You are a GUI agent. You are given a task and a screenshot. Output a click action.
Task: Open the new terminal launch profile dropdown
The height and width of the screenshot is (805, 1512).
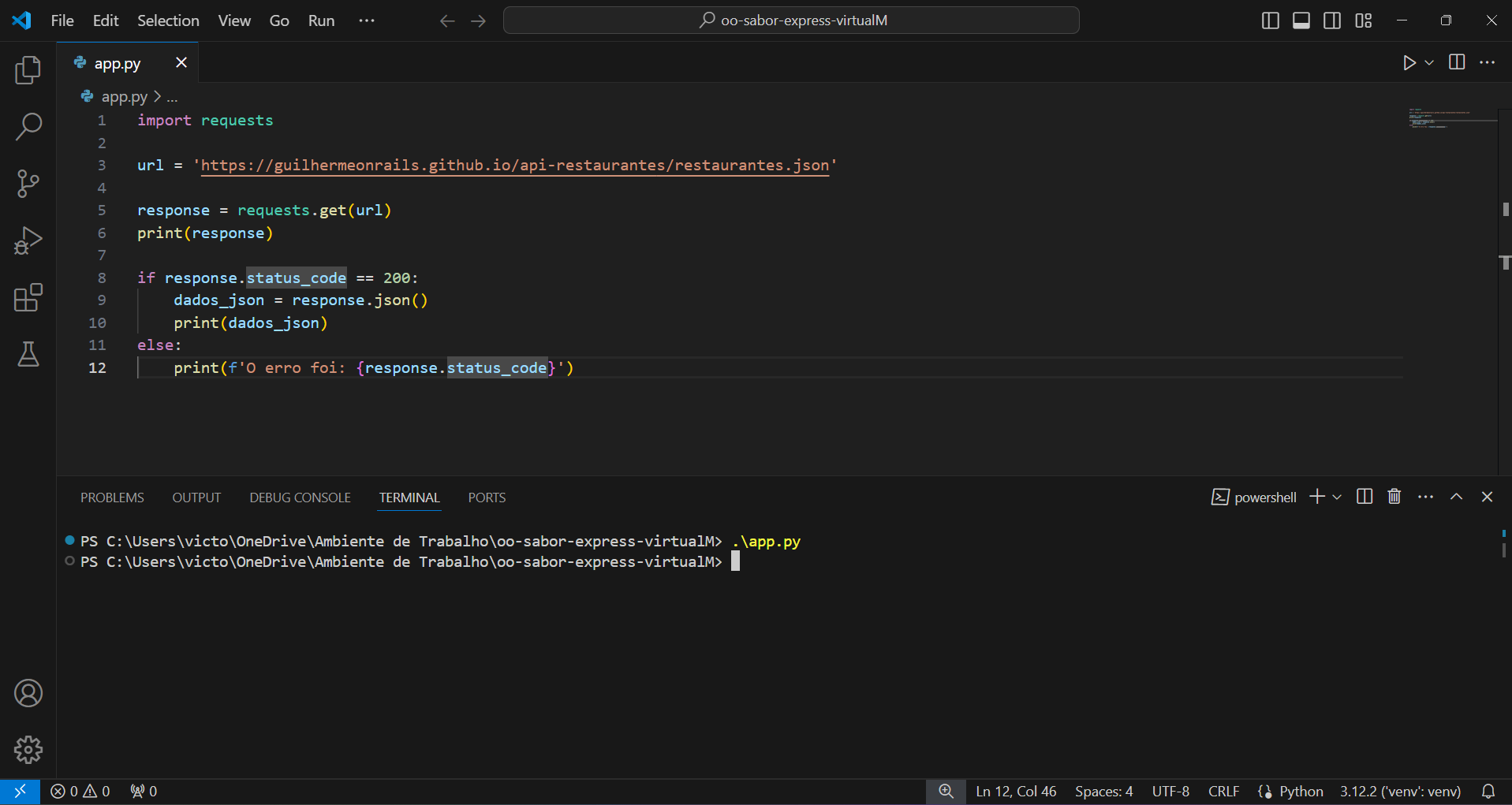click(1337, 497)
